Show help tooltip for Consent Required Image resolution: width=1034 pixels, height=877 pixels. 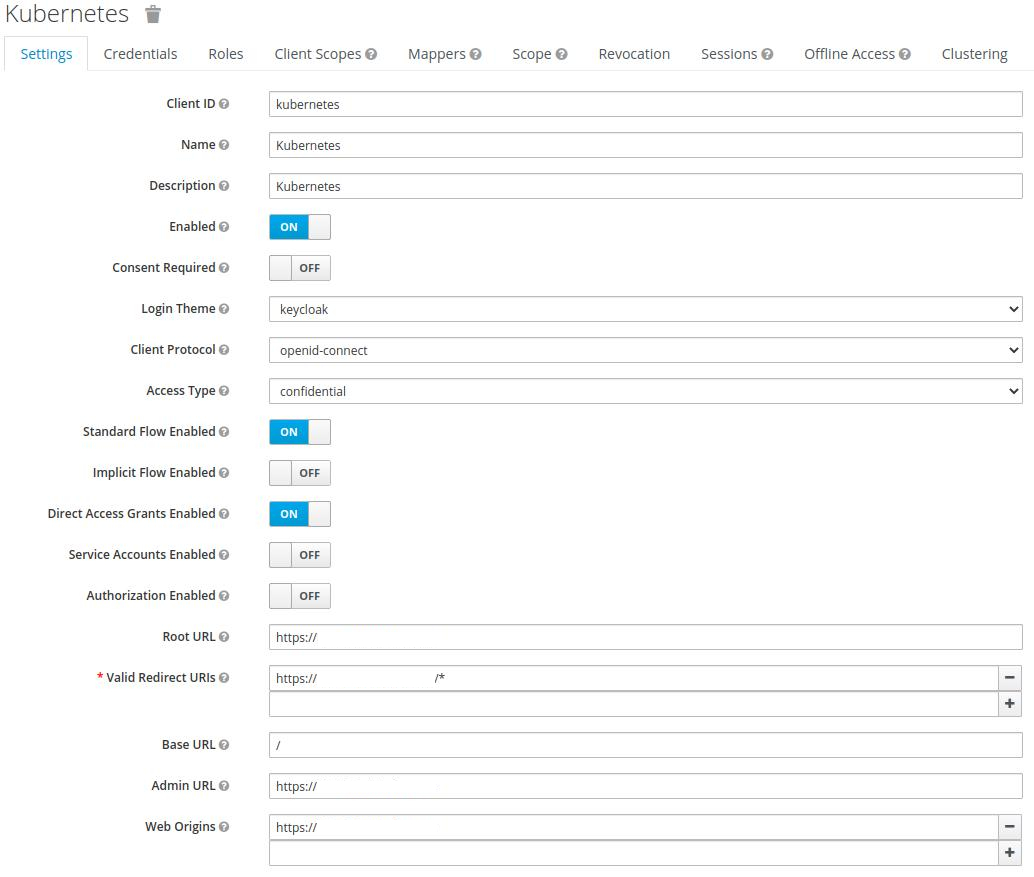pyautogui.click(x=224, y=267)
